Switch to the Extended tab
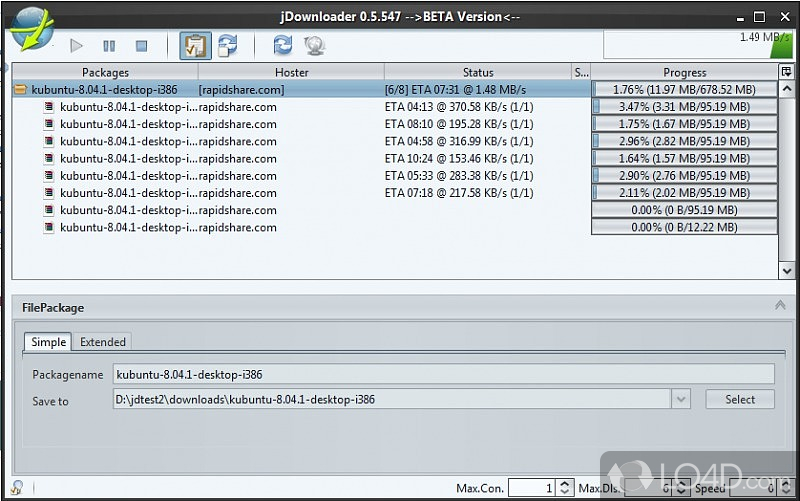 (x=103, y=342)
